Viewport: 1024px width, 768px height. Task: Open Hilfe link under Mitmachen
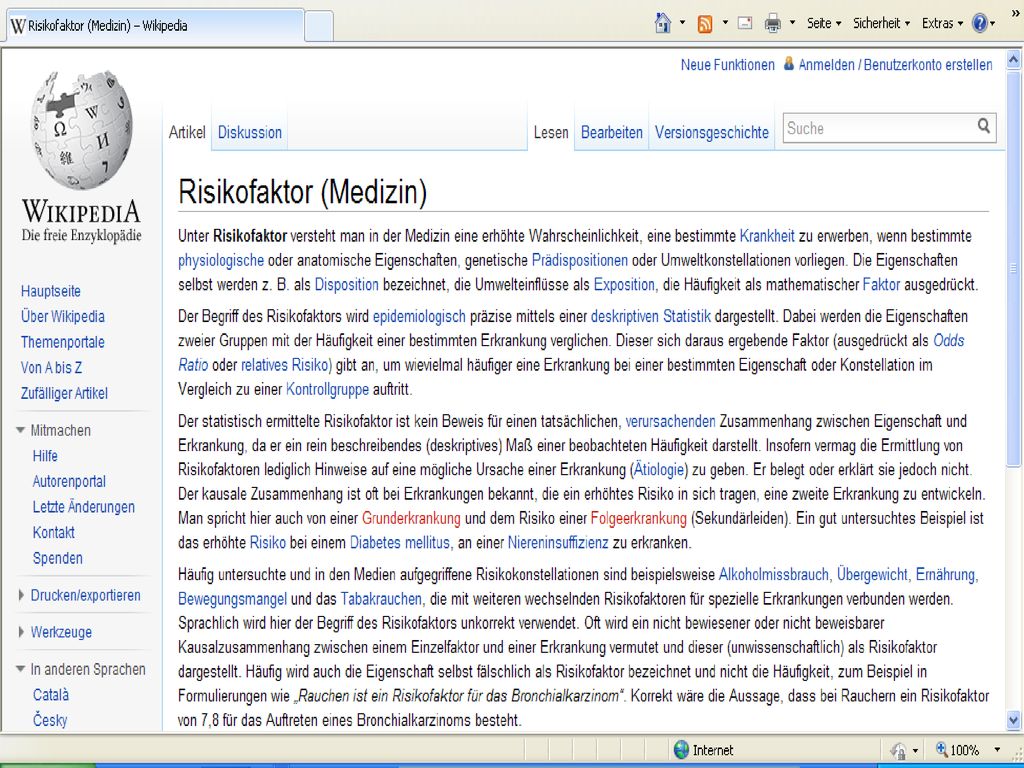pos(45,456)
